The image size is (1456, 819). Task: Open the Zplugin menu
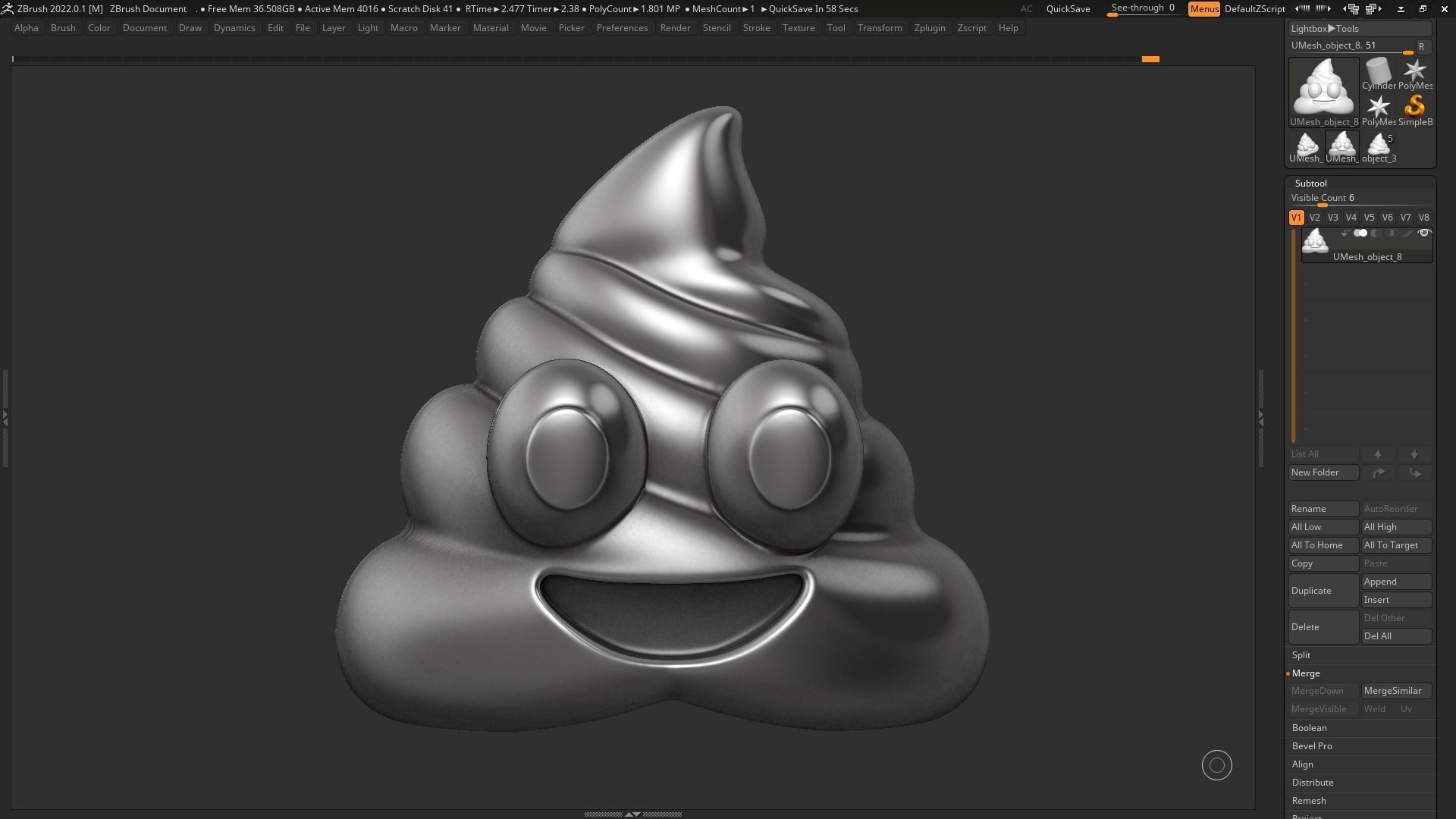(x=930, y=28)
